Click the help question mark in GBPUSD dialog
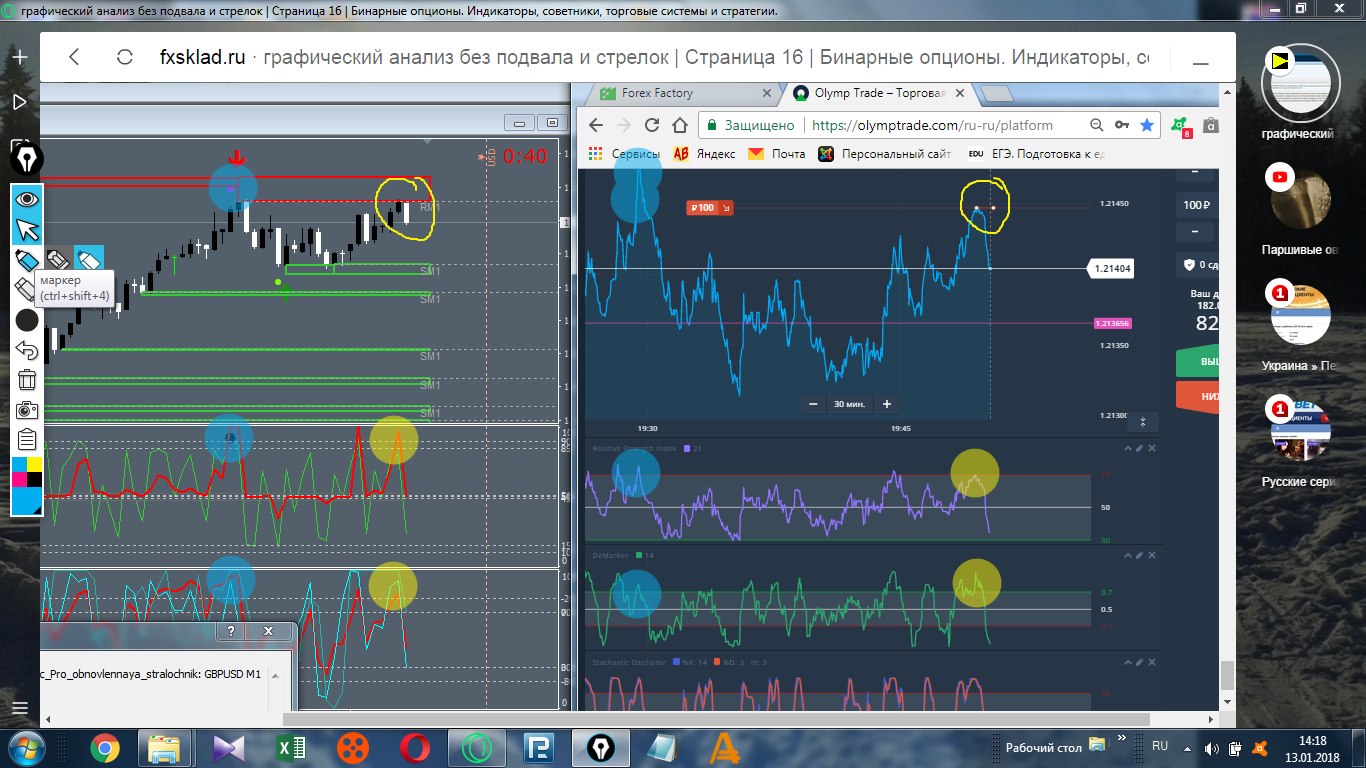Viewport: 1366px width, 768px height. pyautogui.click(x=231, y=632)
